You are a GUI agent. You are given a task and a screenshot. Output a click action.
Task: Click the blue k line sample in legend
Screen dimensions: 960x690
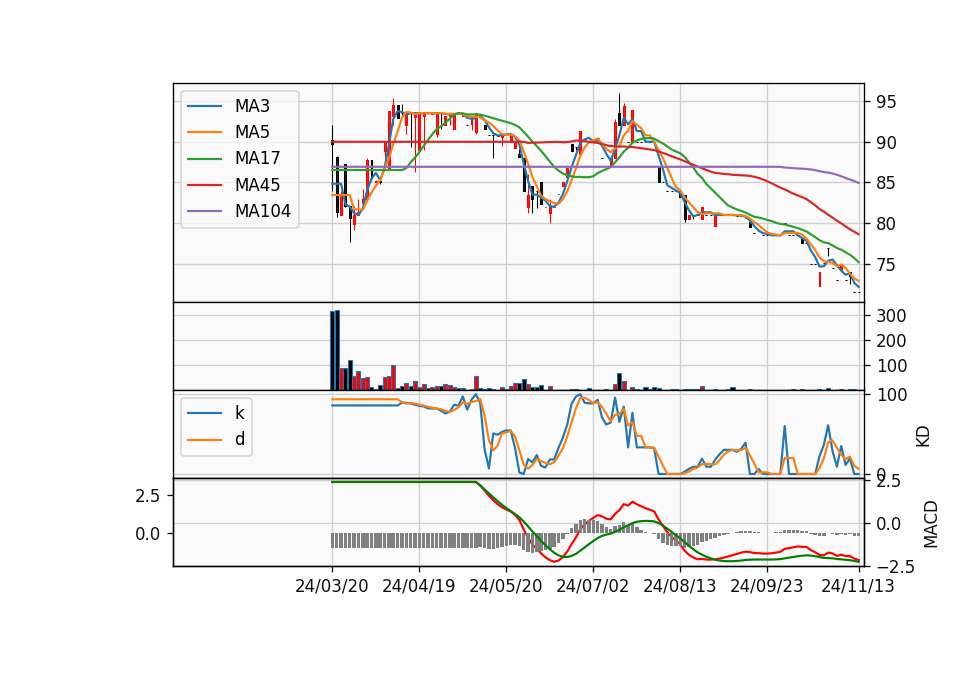pos(204,413)
